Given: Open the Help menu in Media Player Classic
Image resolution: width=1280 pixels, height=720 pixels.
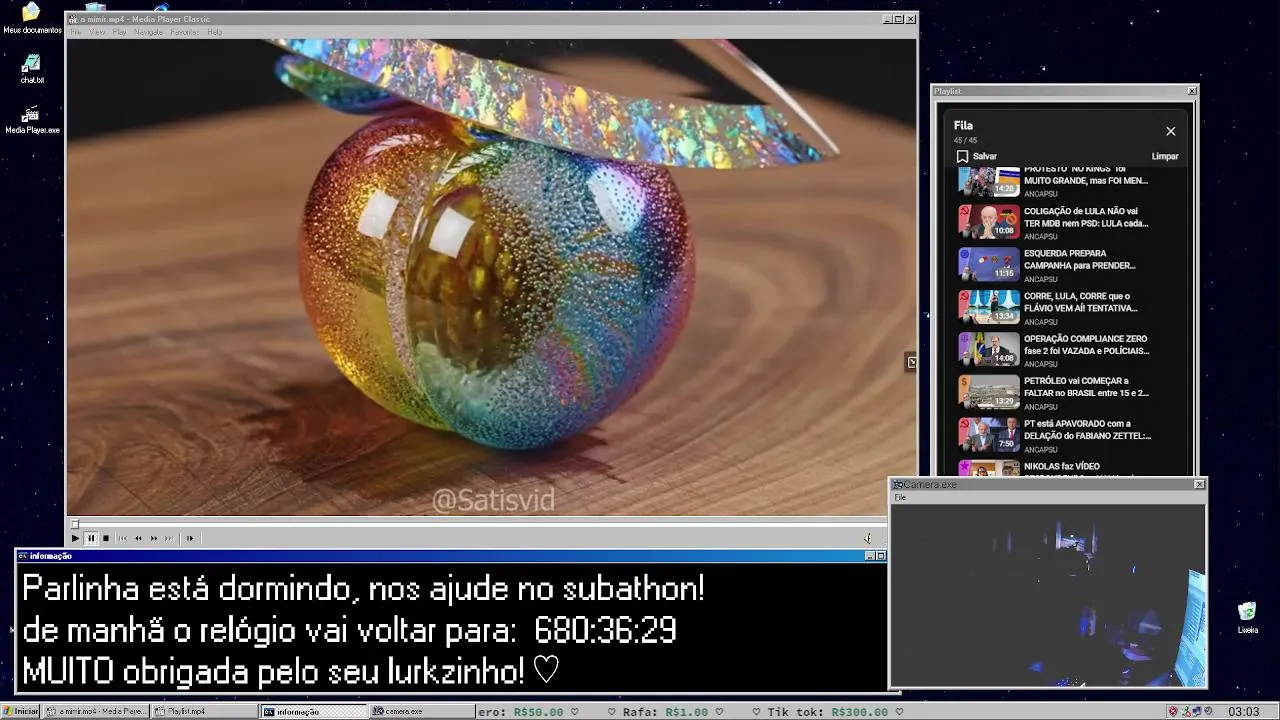Looking at the screenshot, I should click(x=214, y=32).
